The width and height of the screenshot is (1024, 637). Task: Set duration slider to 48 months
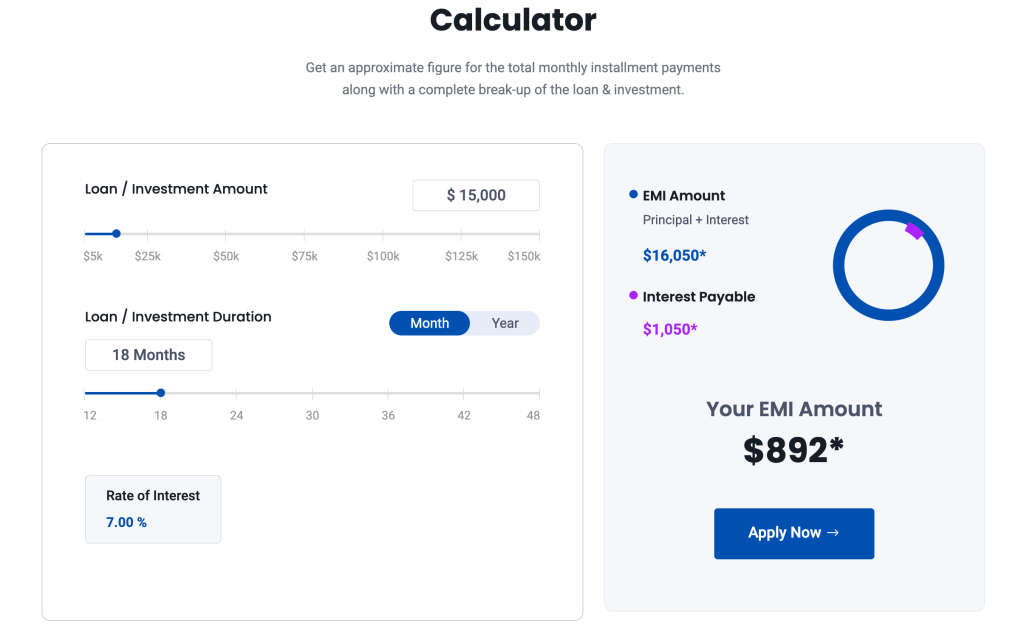[539, 393]
